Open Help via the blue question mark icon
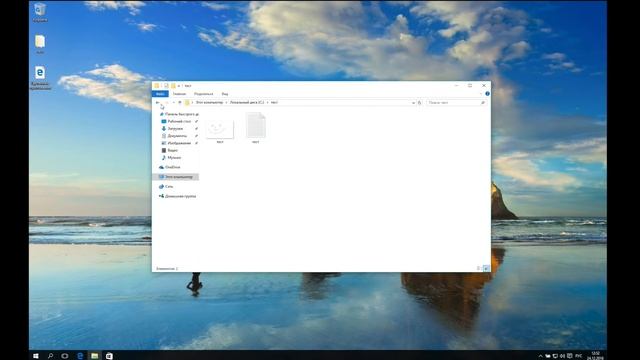The image size is (640, 360). tap(487, 94)
